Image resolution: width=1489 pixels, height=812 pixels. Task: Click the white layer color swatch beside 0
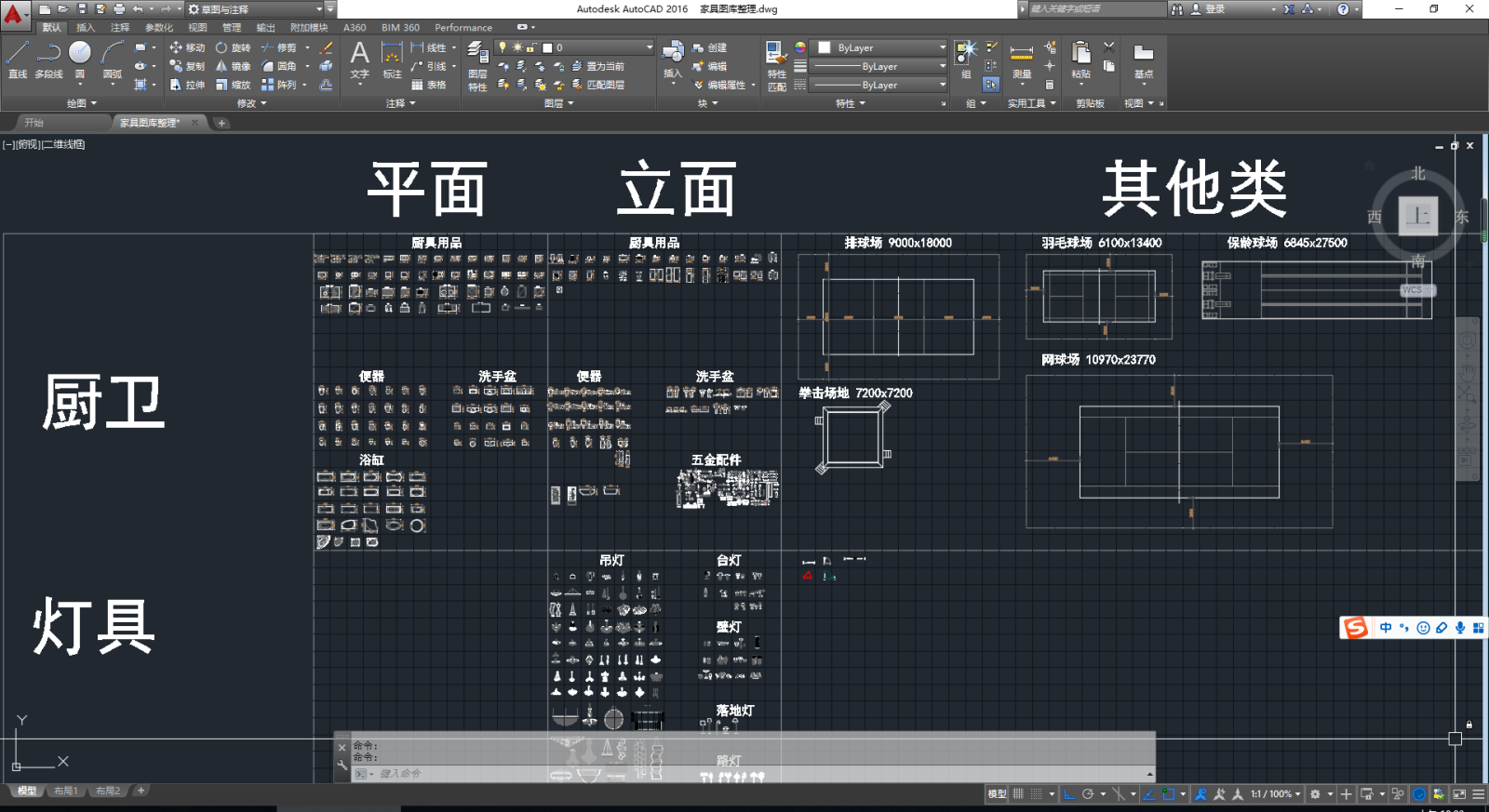pyautogui.click(x=547, y=47)
